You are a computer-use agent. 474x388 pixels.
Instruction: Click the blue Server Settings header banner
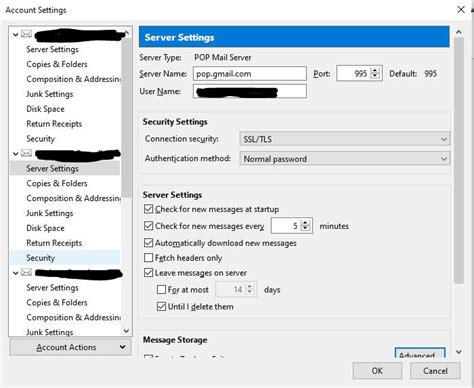tap(294, 37)
